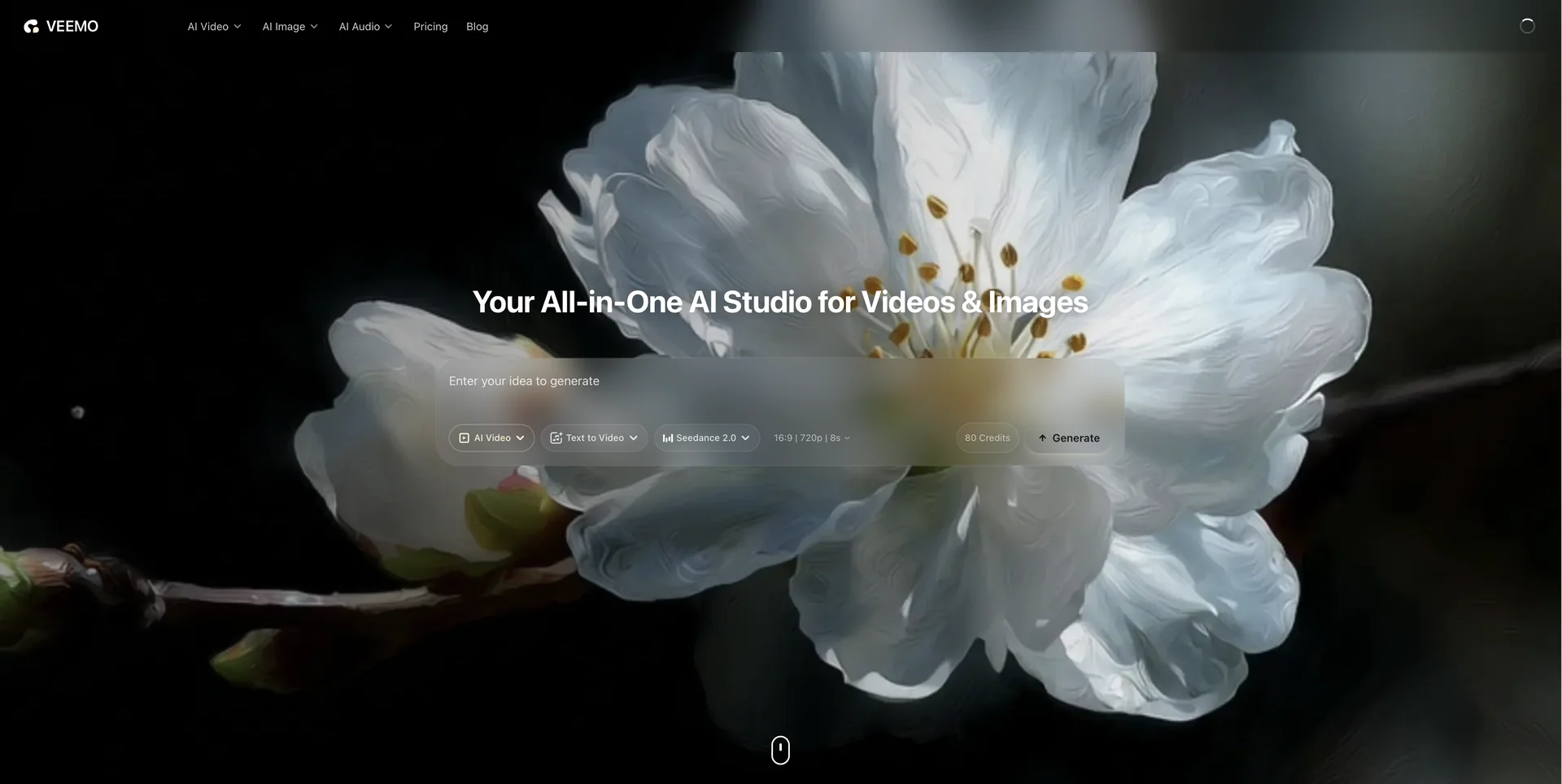Image resolution: width=1562 pixels, height=784 pixels.
Task: Click the mouse scroll indicator icon
Action: coord(780,750)
